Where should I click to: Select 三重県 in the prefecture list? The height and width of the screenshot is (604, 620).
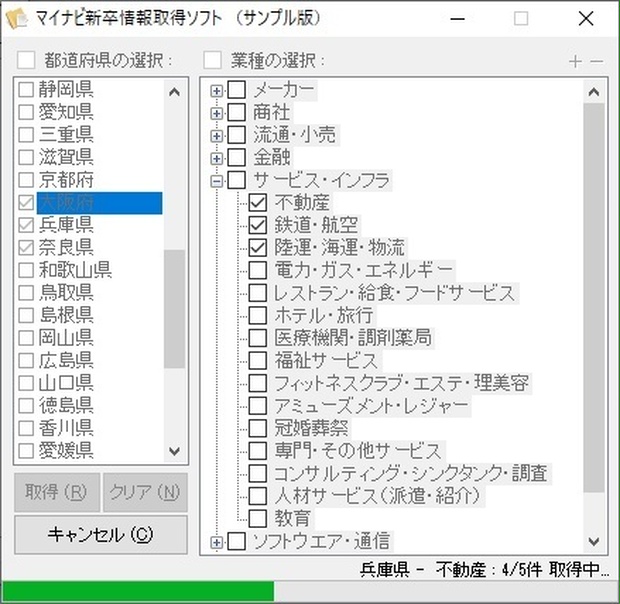point(66,135)
